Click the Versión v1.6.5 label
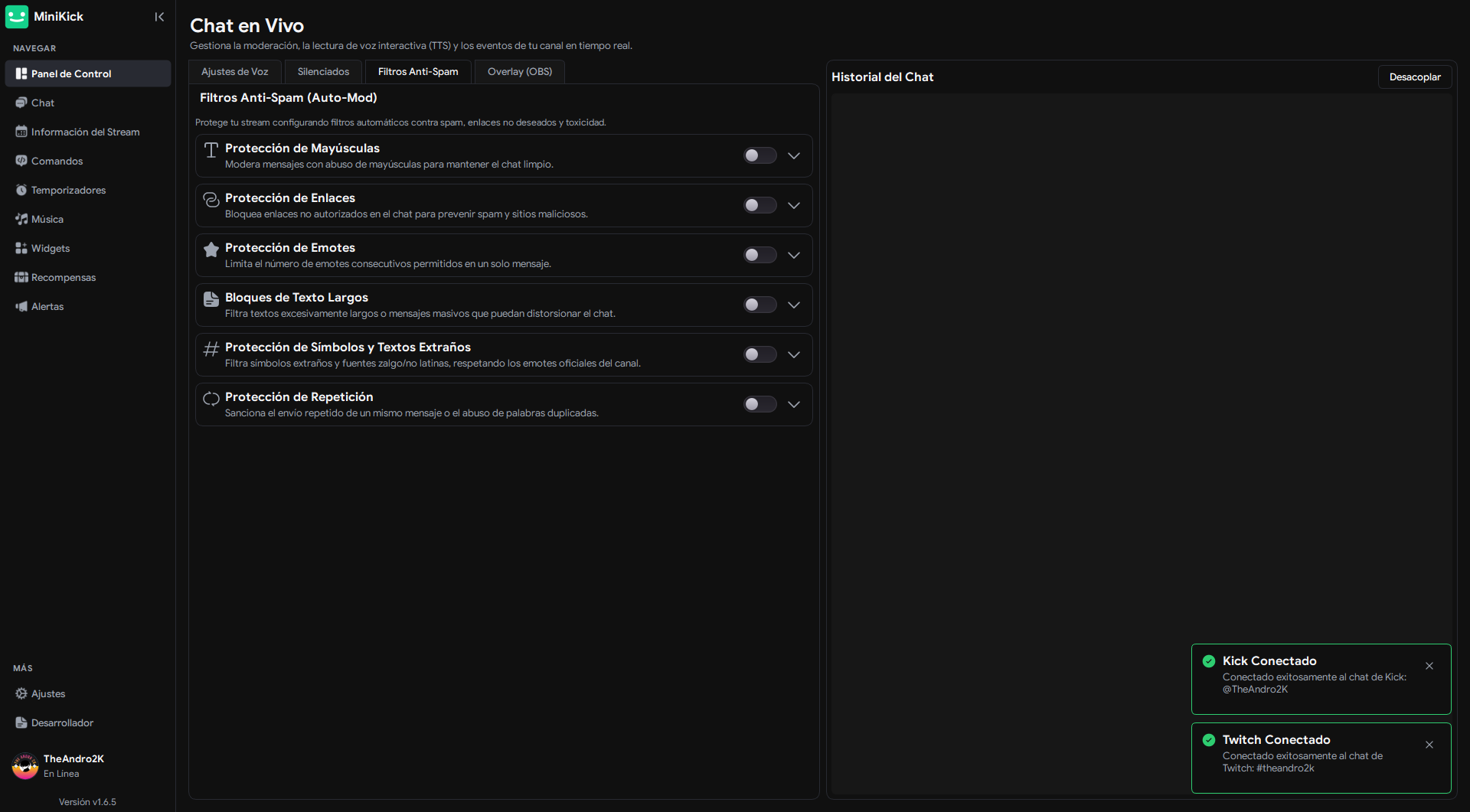Image resolution: width=1470 pixels, height=812 pixels. pyautogui.click(x=87, y=802)
